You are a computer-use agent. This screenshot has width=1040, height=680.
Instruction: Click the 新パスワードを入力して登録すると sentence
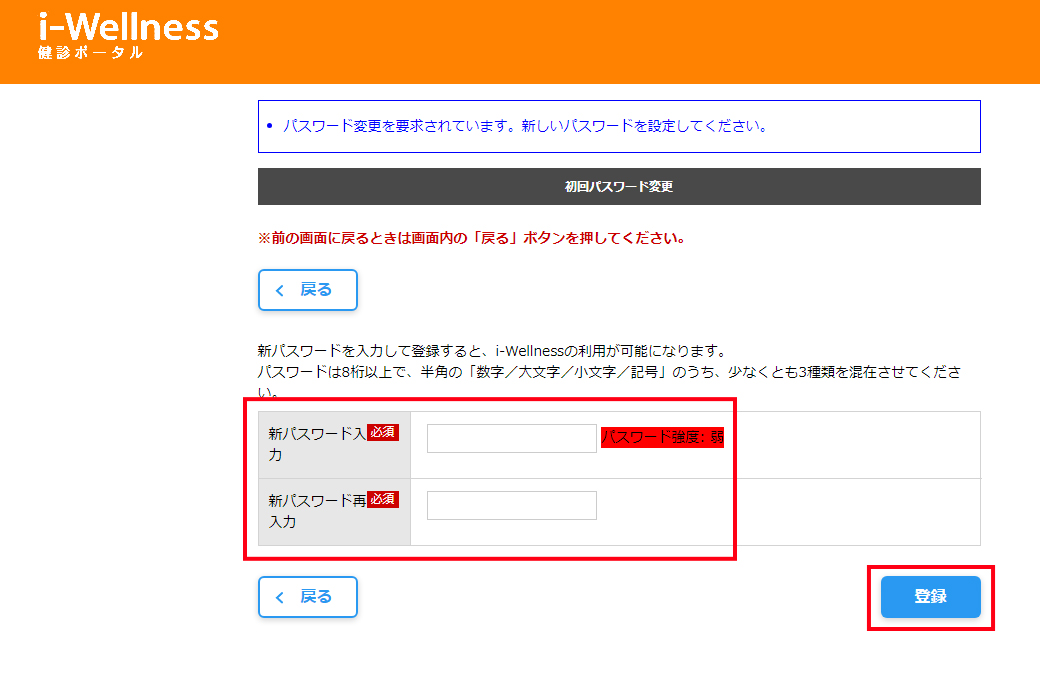[x=493, y=351]
